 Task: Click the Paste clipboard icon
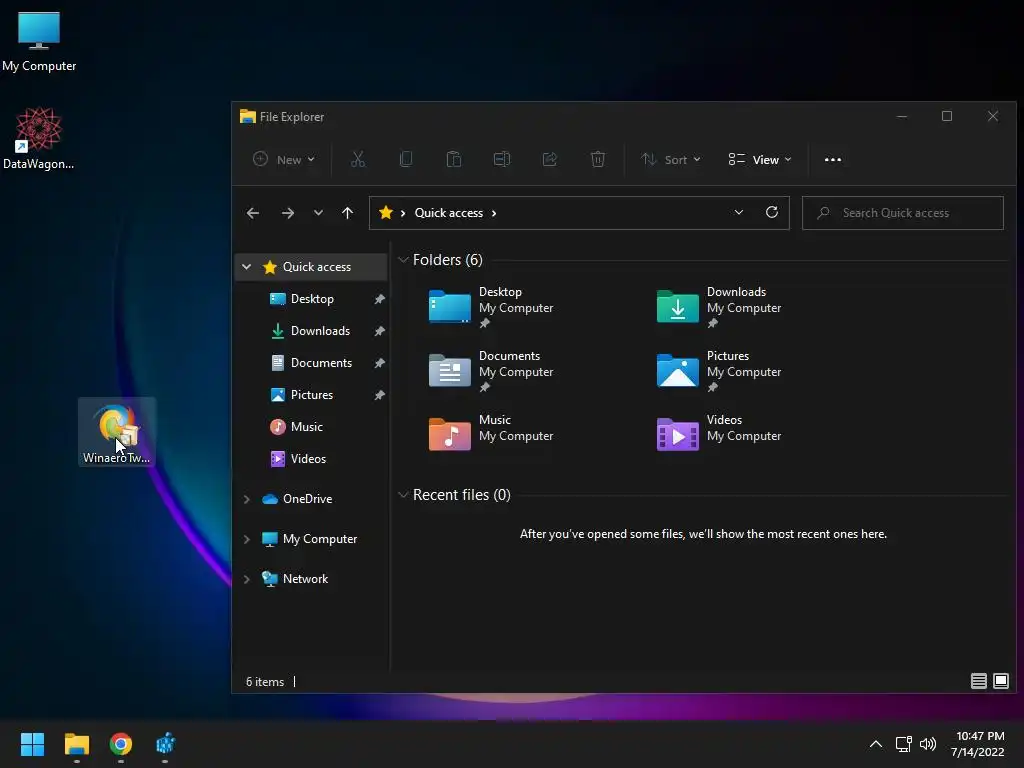click(454, 159)
